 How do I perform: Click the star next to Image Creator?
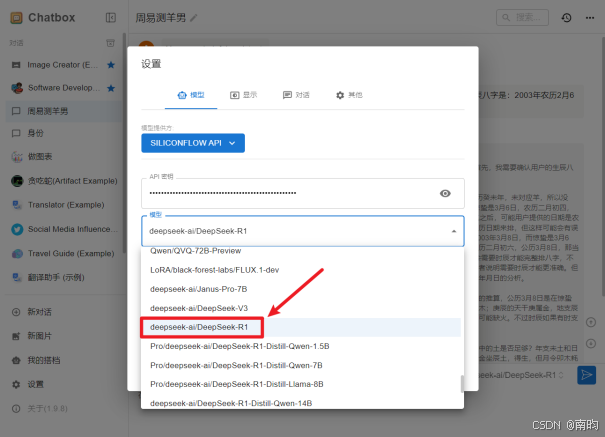pos(111,65)
